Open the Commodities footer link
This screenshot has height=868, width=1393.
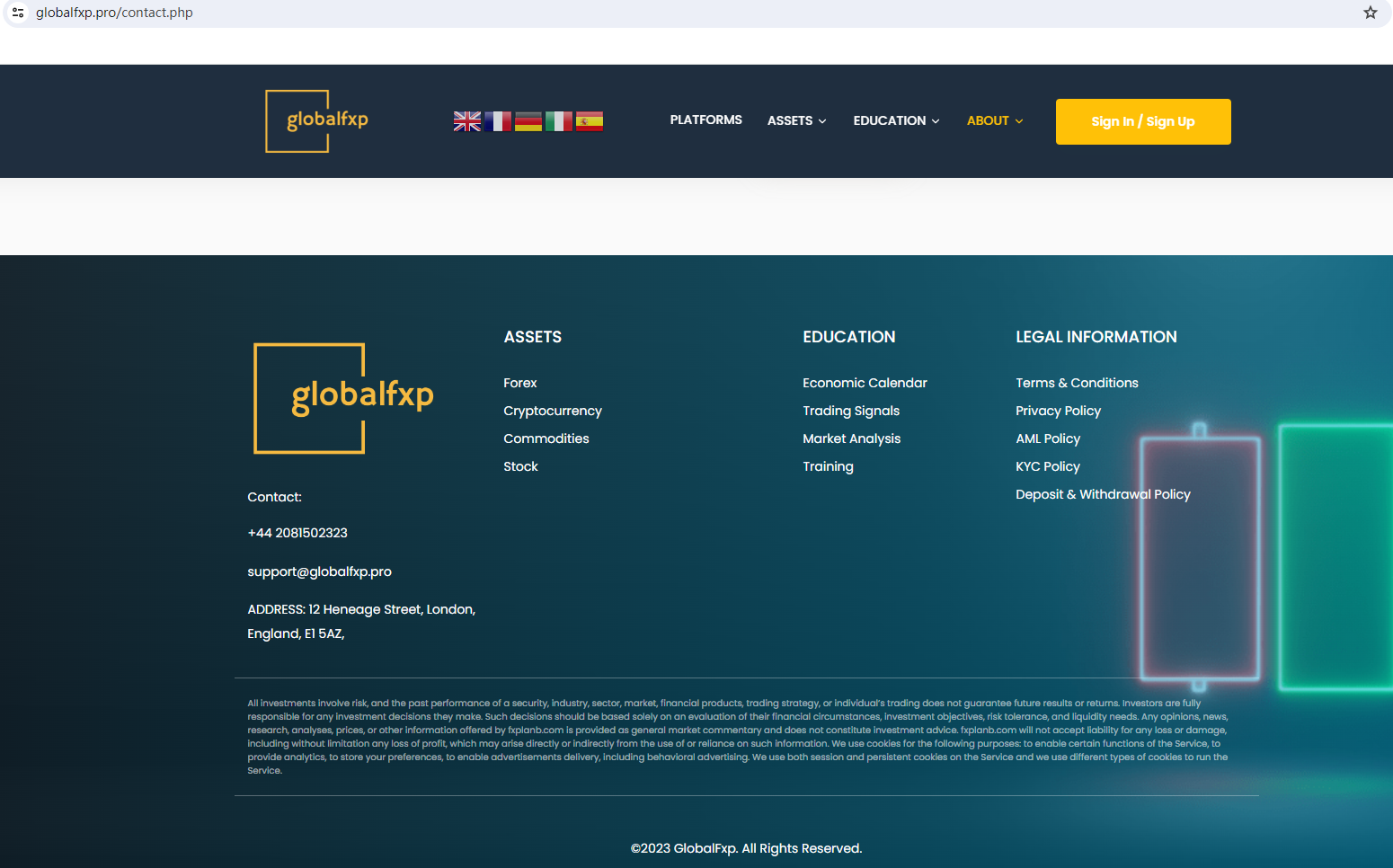coord(546,438)
